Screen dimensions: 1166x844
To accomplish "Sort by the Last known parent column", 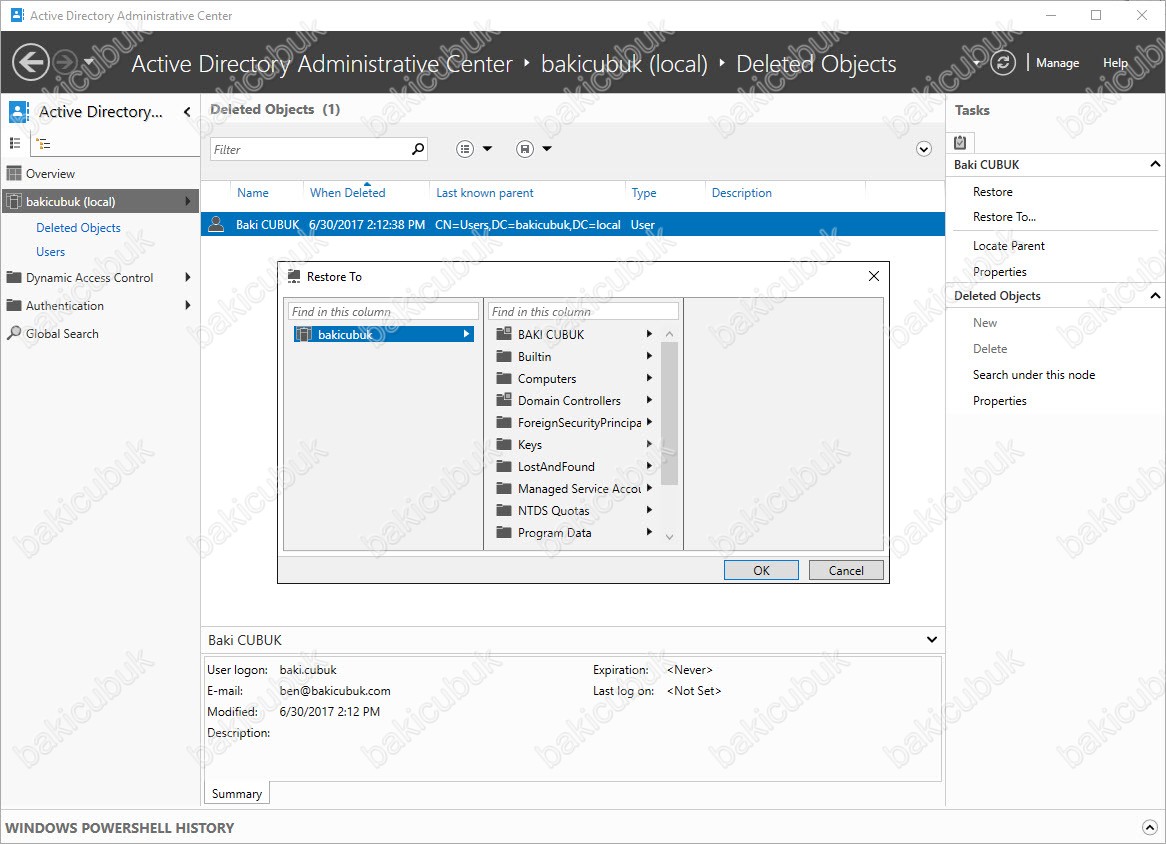I will coord(485,193).
